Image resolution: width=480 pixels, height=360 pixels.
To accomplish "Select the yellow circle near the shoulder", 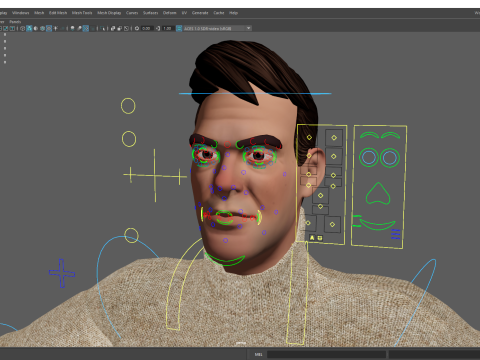I will 131,235.
